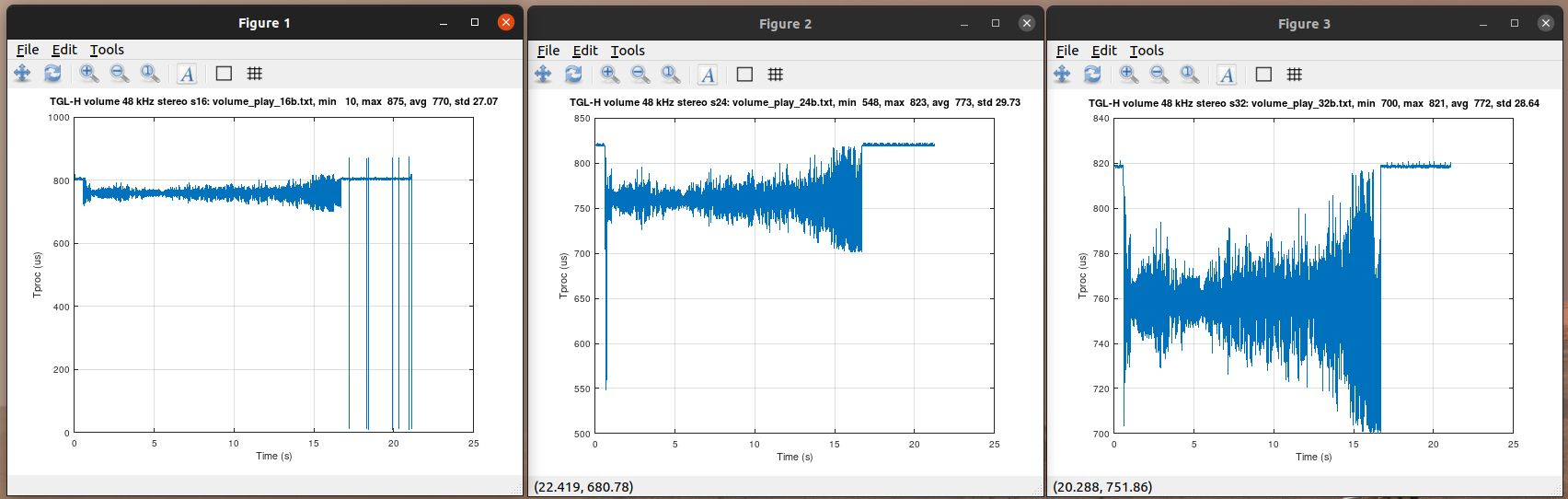
Task: Choose Insert Text tool in Figure 2
Action: [x=708, y=75]
